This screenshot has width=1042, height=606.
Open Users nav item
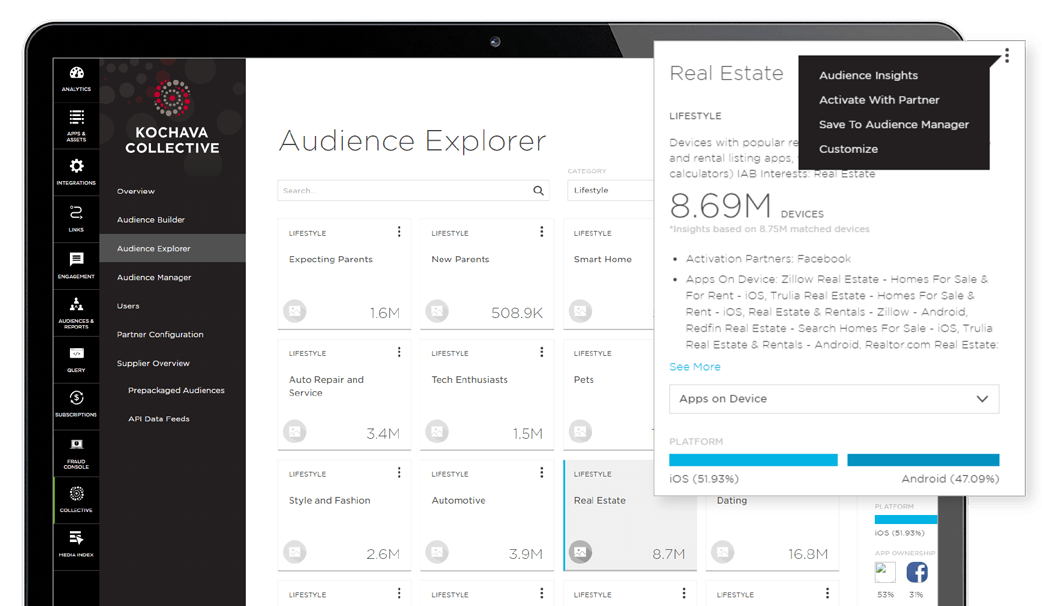point(128,306)
